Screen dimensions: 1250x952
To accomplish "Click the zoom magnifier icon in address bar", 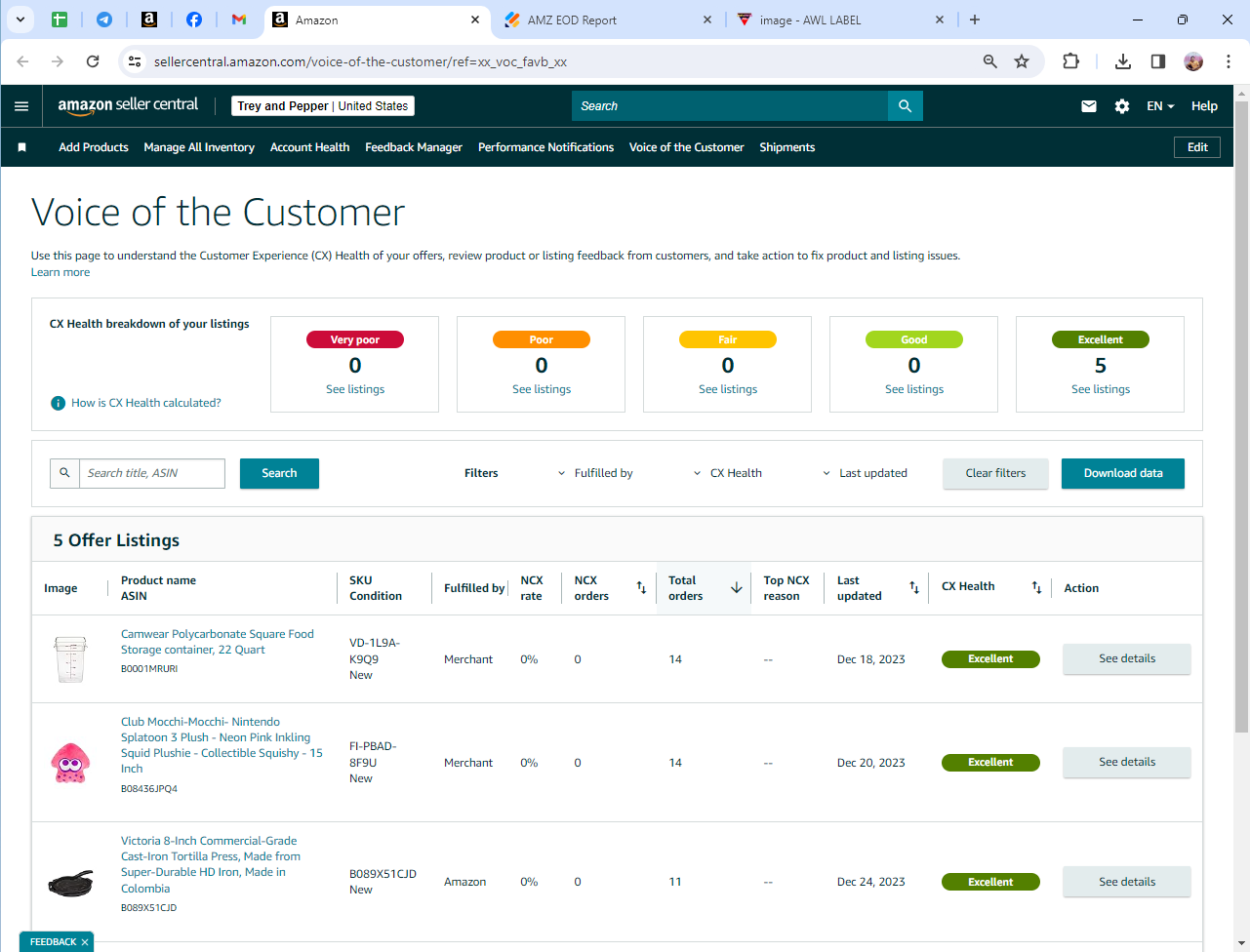I will click(x=990, y=61).
